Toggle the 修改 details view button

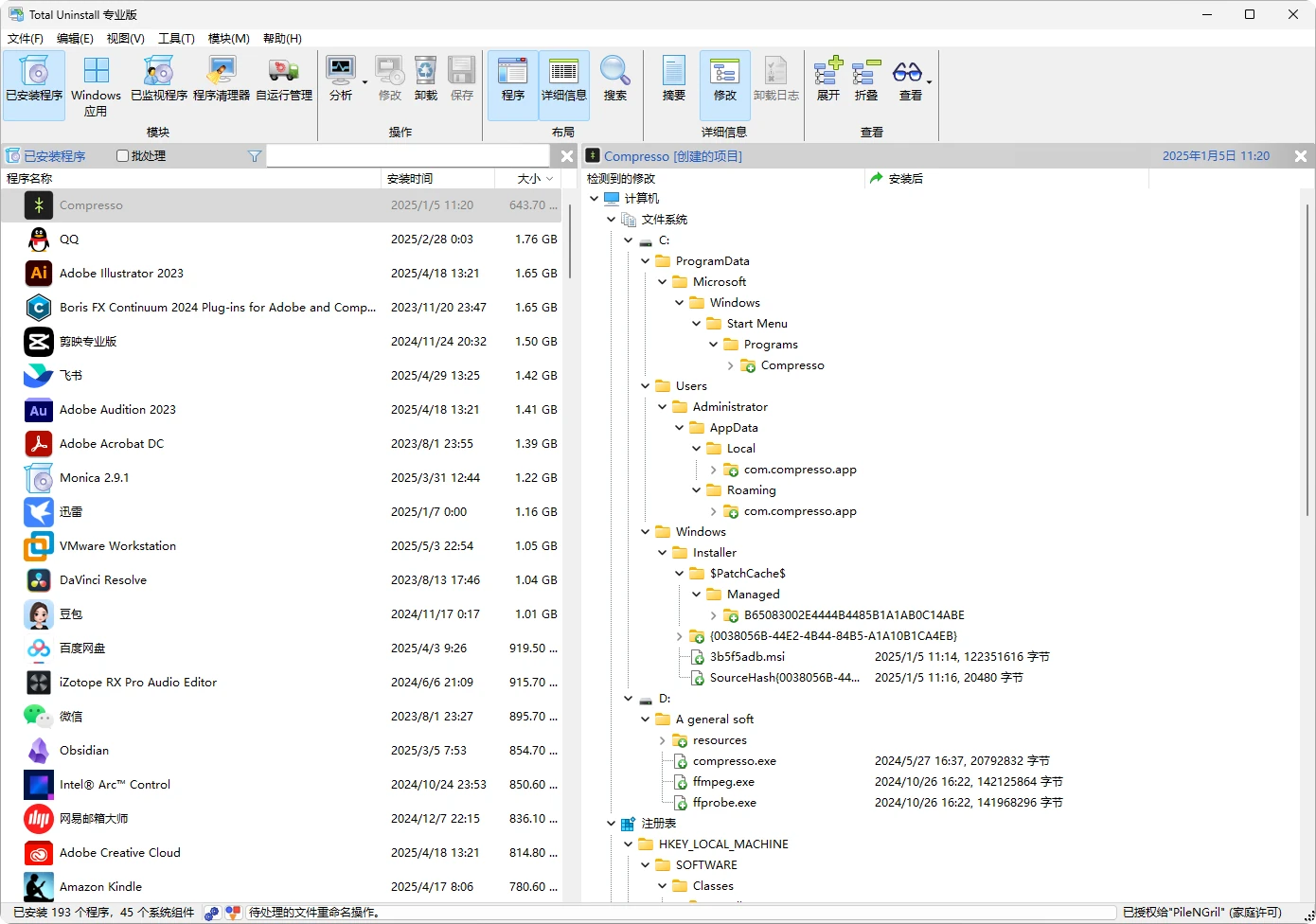tap(724, 80)
